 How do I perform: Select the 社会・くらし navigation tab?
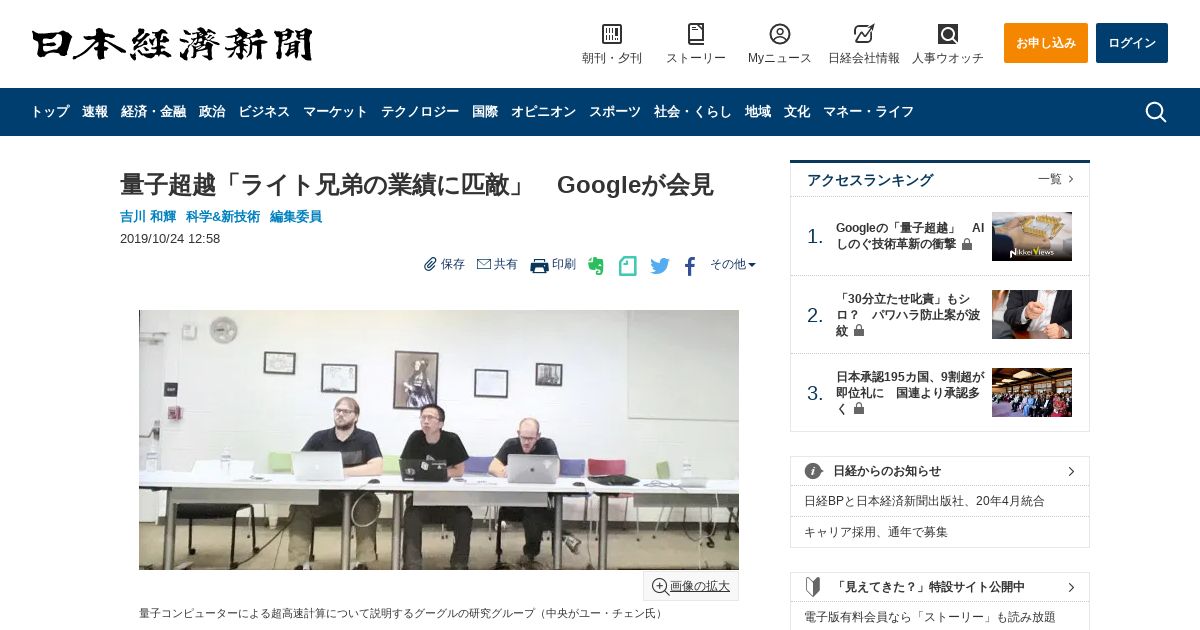click(693, 112)
